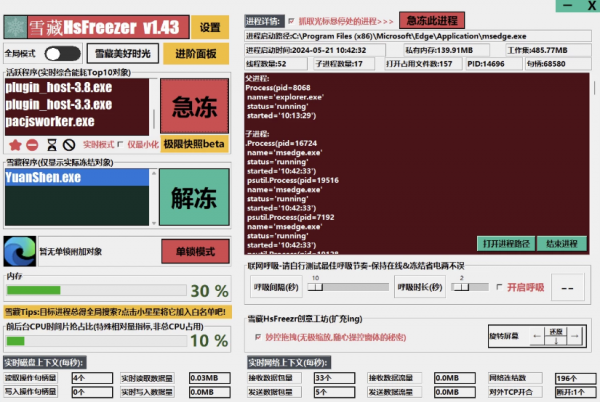Click the hourglass icon

(52, 145)
